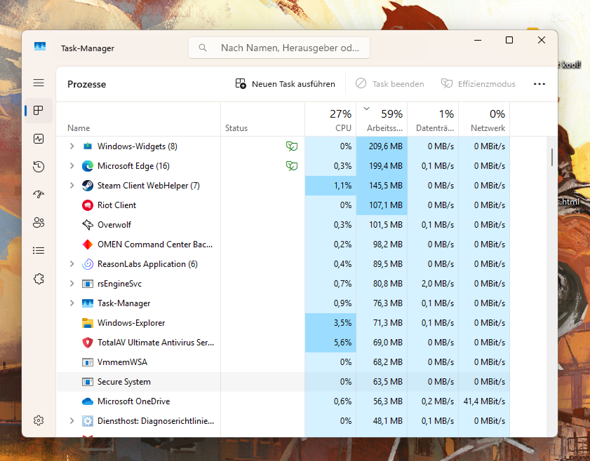Click the Diensthost gear process icon
Viewport: 590px width, 461px height.
click(87, 421)
